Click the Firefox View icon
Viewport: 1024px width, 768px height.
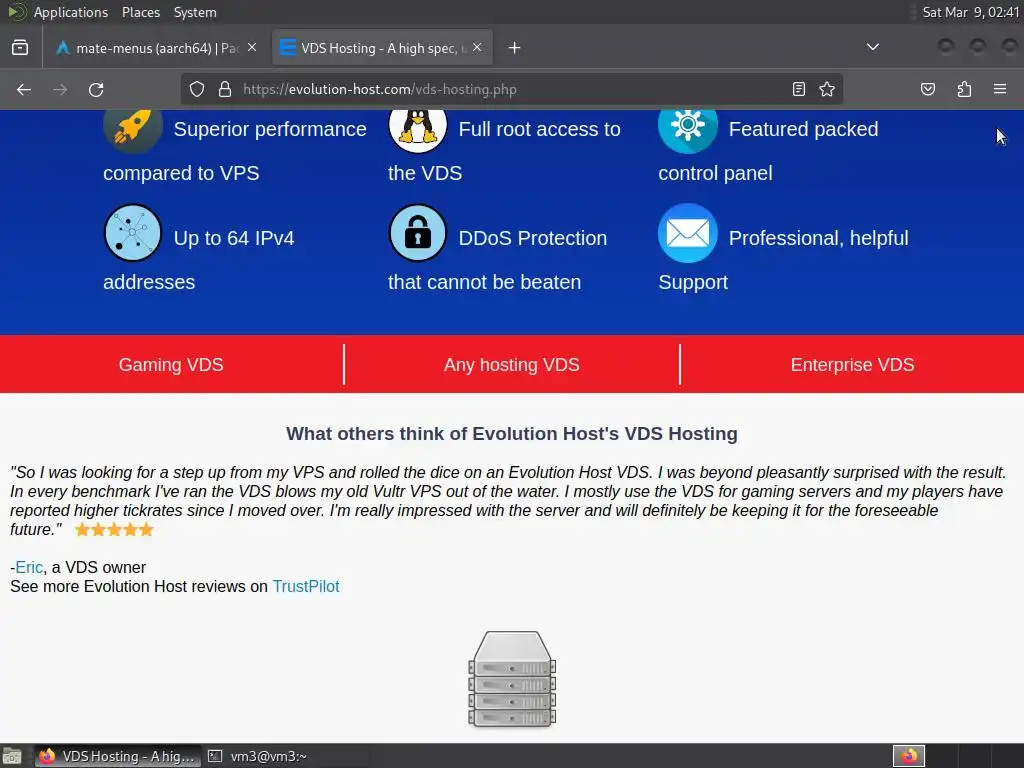tap(20, 48)
